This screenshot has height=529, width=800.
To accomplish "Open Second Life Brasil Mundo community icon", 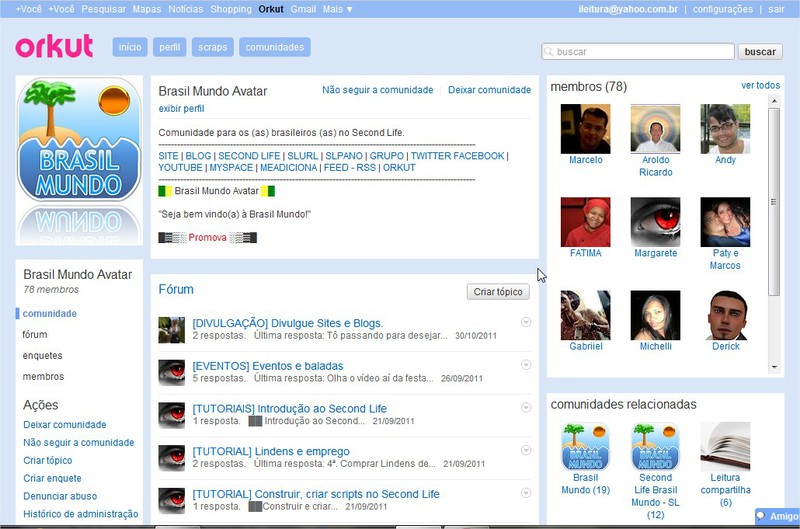I will [655, 446].
